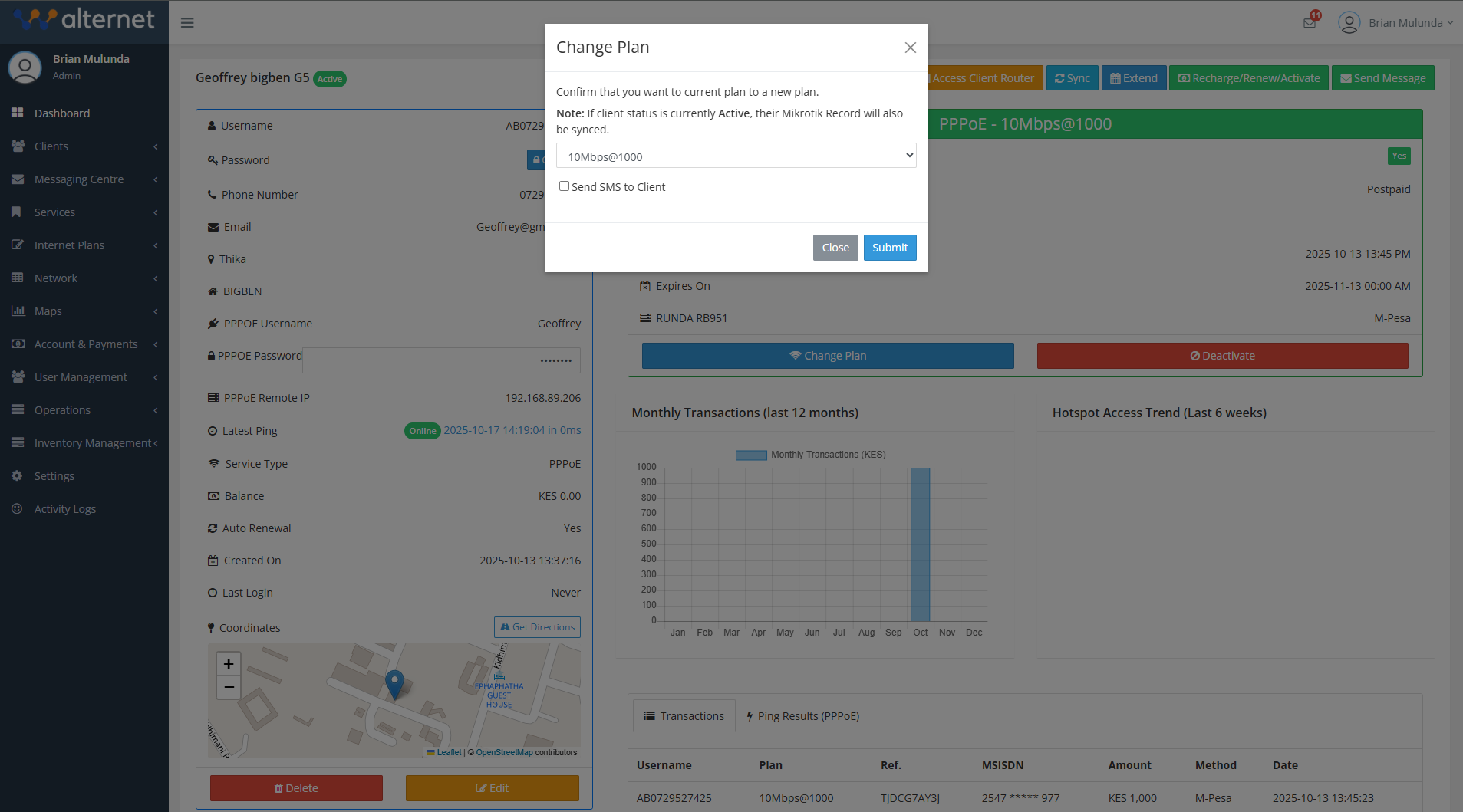Enable Send SMS to Client checkbox
Screen dimensions: 1463x812
click(564, 186)
